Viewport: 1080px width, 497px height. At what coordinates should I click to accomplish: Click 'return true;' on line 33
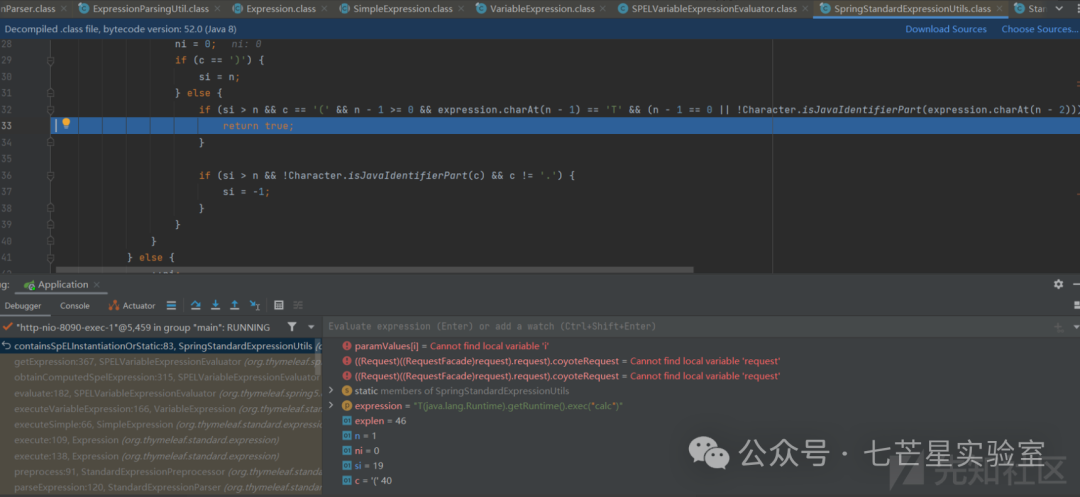tap(258, 126)
